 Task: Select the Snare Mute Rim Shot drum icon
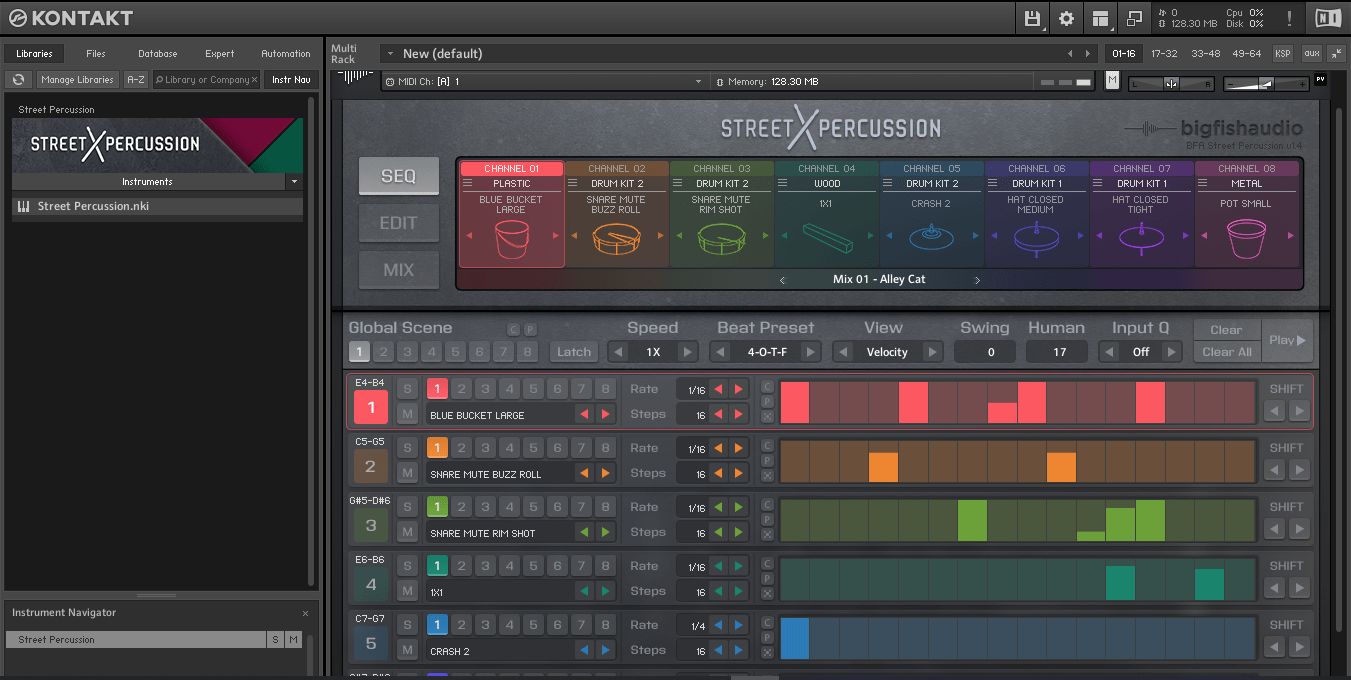click(x=721, y=239)
